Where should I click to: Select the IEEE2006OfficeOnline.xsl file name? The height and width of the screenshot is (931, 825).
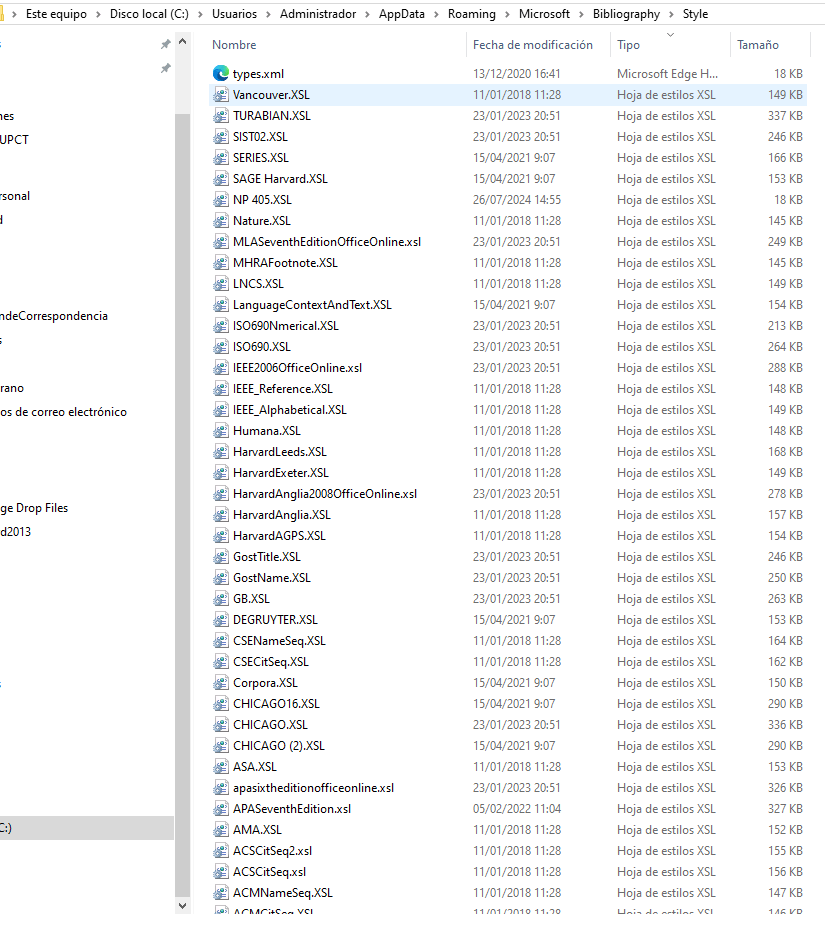[x=298, y=368]
